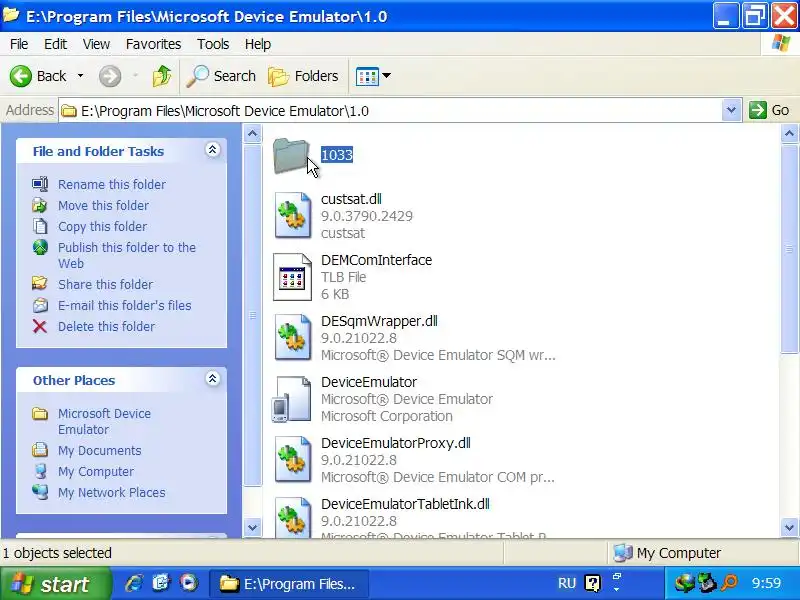
Task: Open My Computer from Other Places
Action: 96,471
